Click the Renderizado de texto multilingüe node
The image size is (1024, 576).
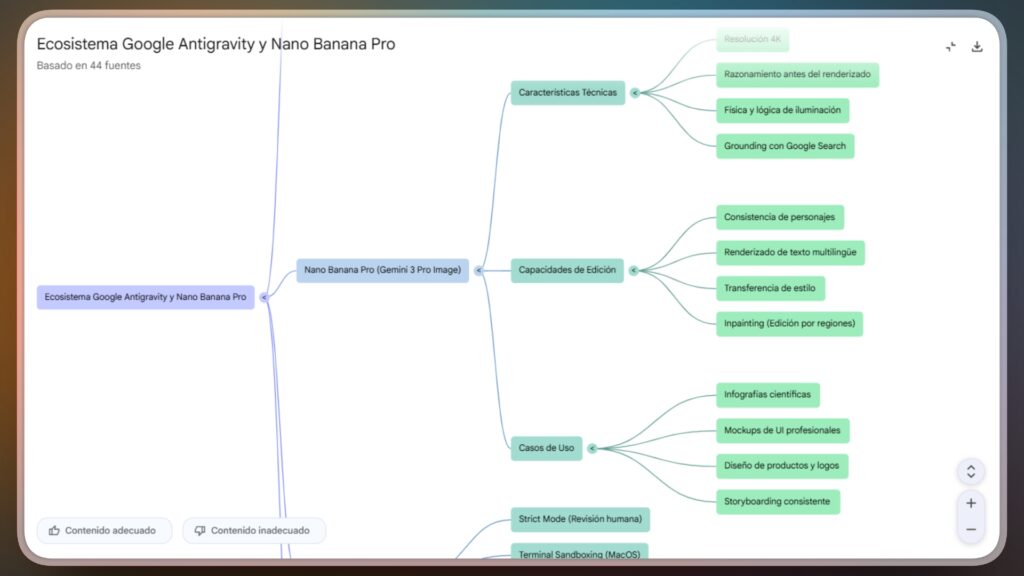point(790,252)
